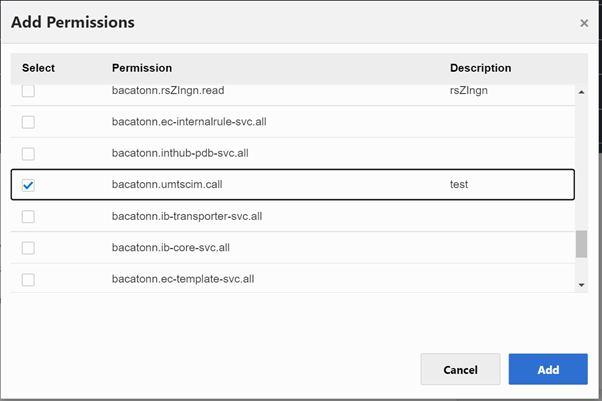Tick the bacatonn.ib-transporter-svc.all checkbox
Screen dimensions: 602x401
pos(28,216)
